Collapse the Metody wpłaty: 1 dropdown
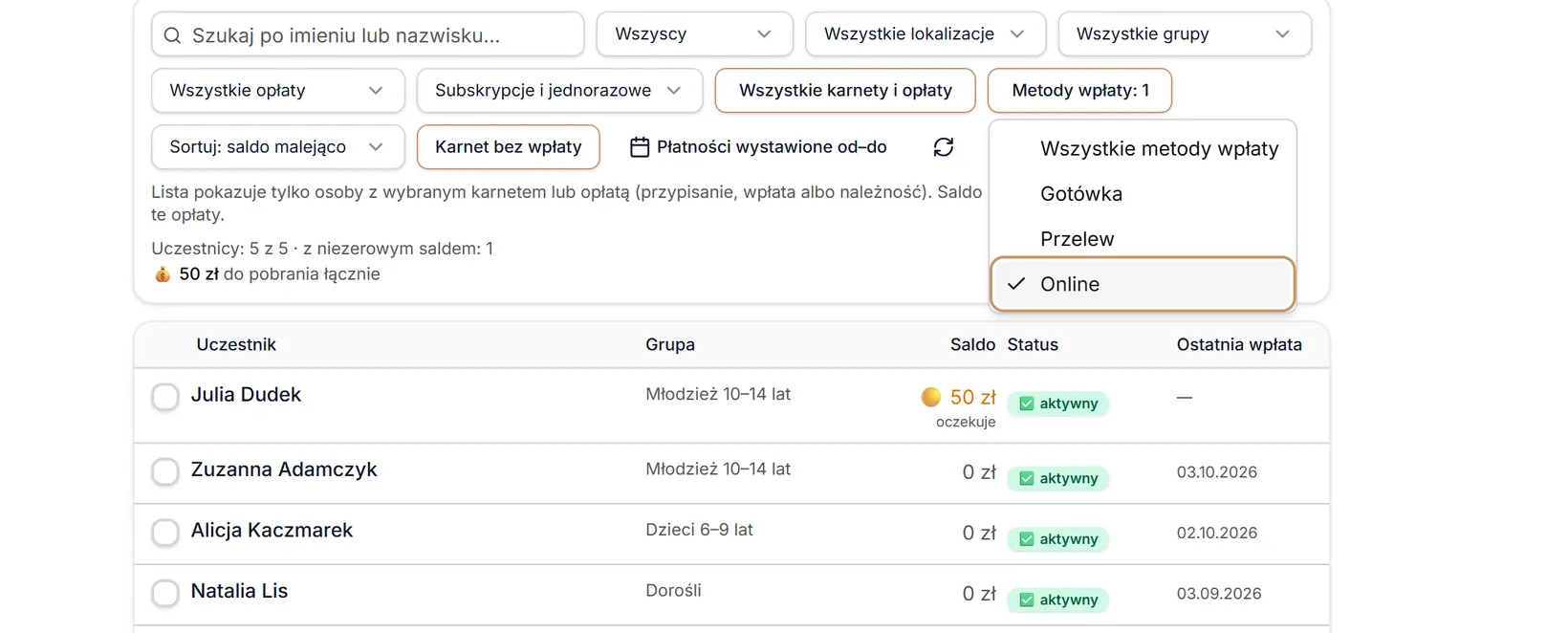 click(1080, 91)
